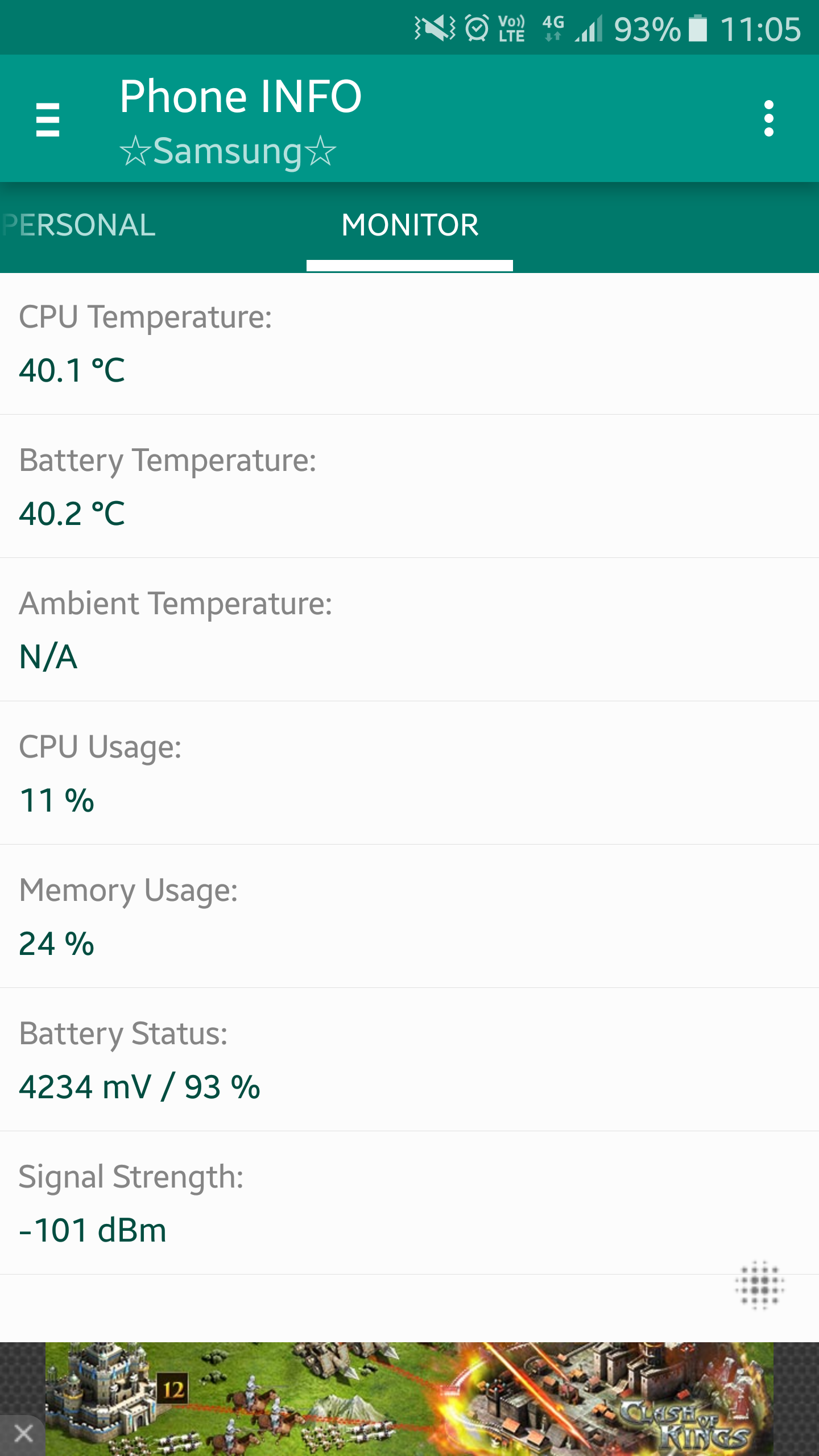The width and height of the screenshot is (819, 1456).
Task: Tap the Battery Temperature entry
Action: (x=409, y=486)
